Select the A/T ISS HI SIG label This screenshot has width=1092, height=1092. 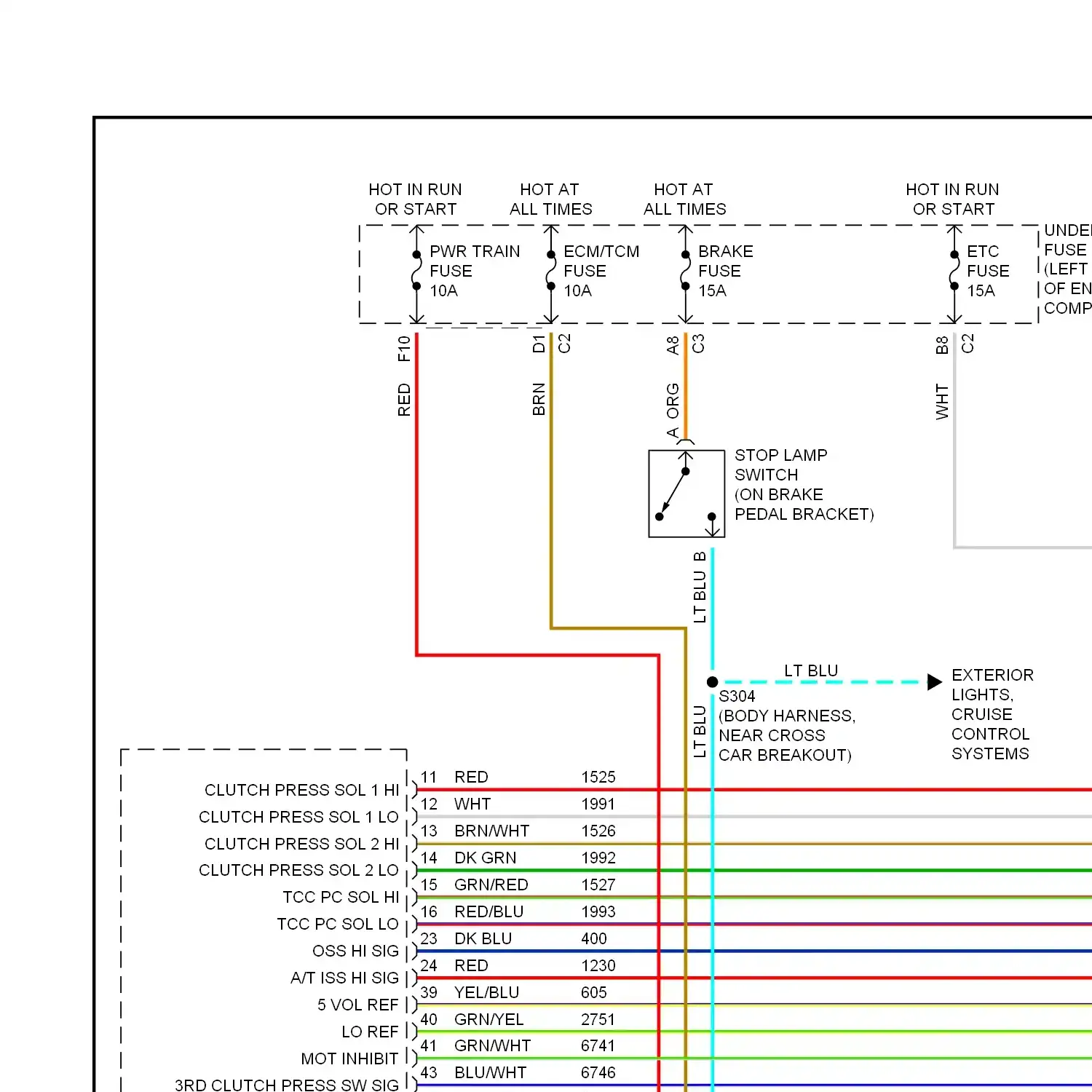coord(344,978)
